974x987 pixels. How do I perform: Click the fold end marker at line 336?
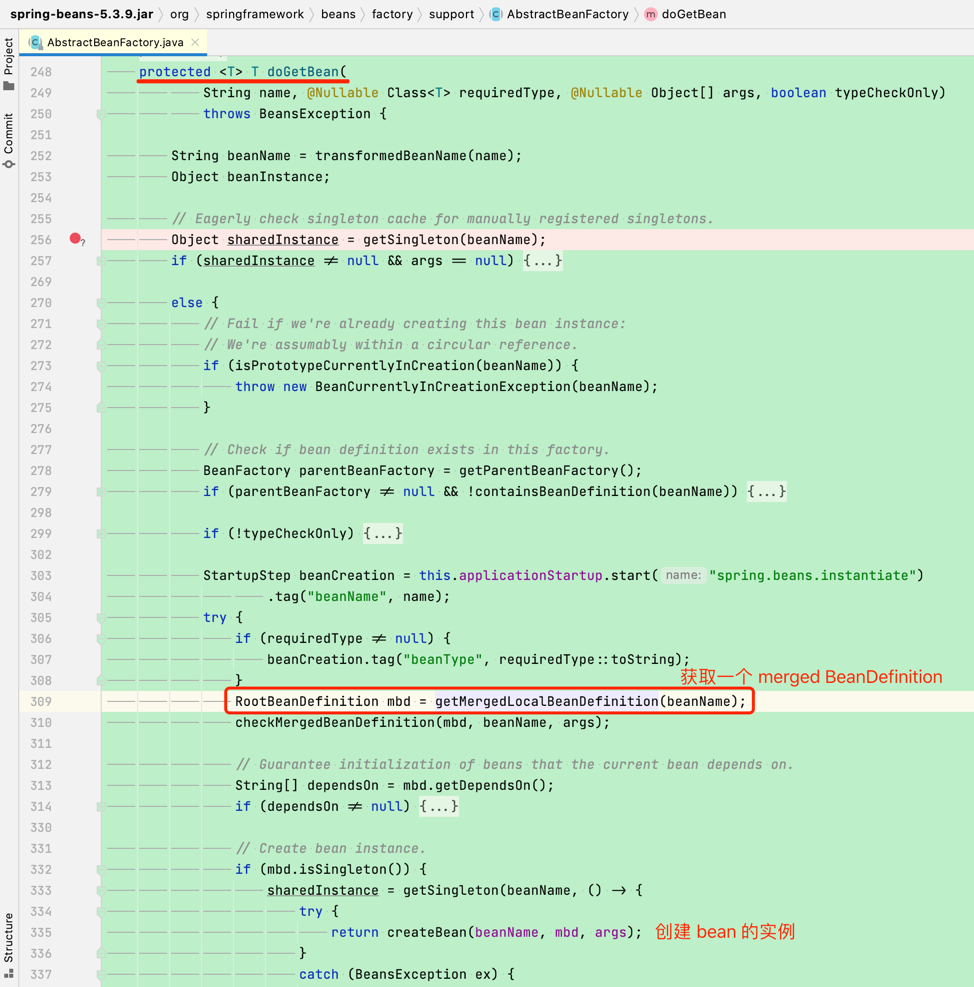pos(99,953)
